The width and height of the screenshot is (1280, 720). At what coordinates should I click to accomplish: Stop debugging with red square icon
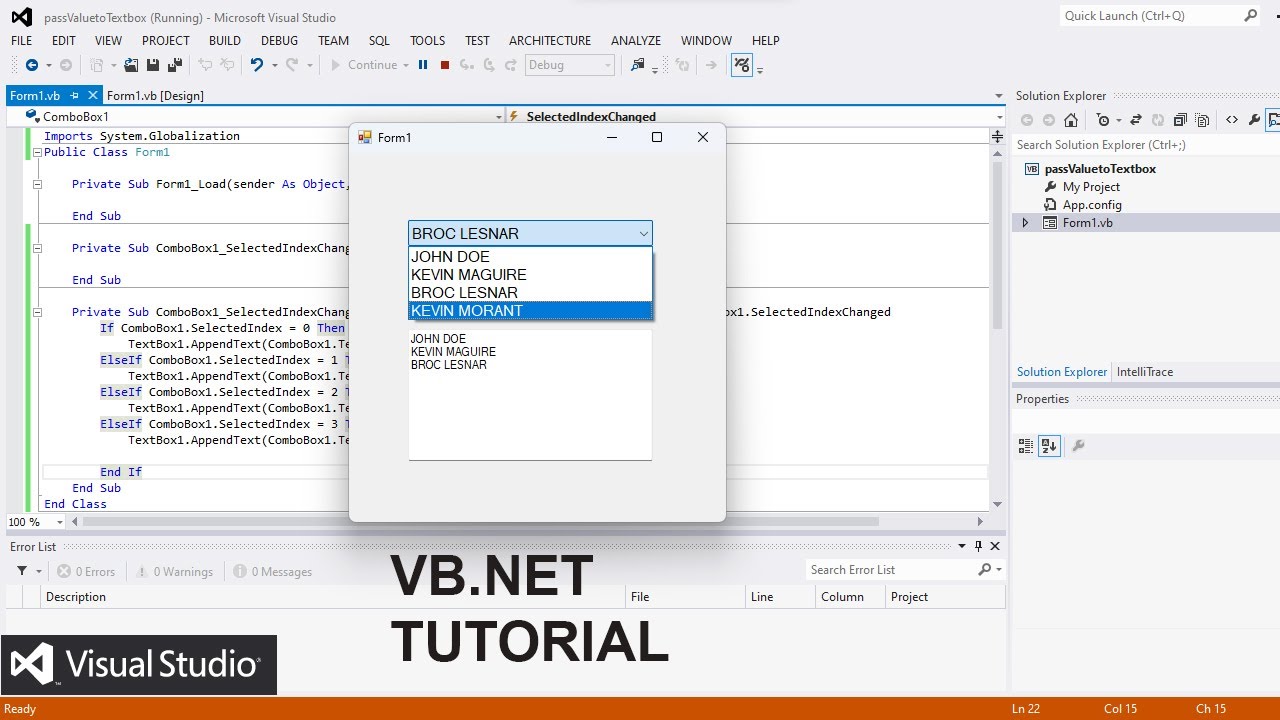445,65
